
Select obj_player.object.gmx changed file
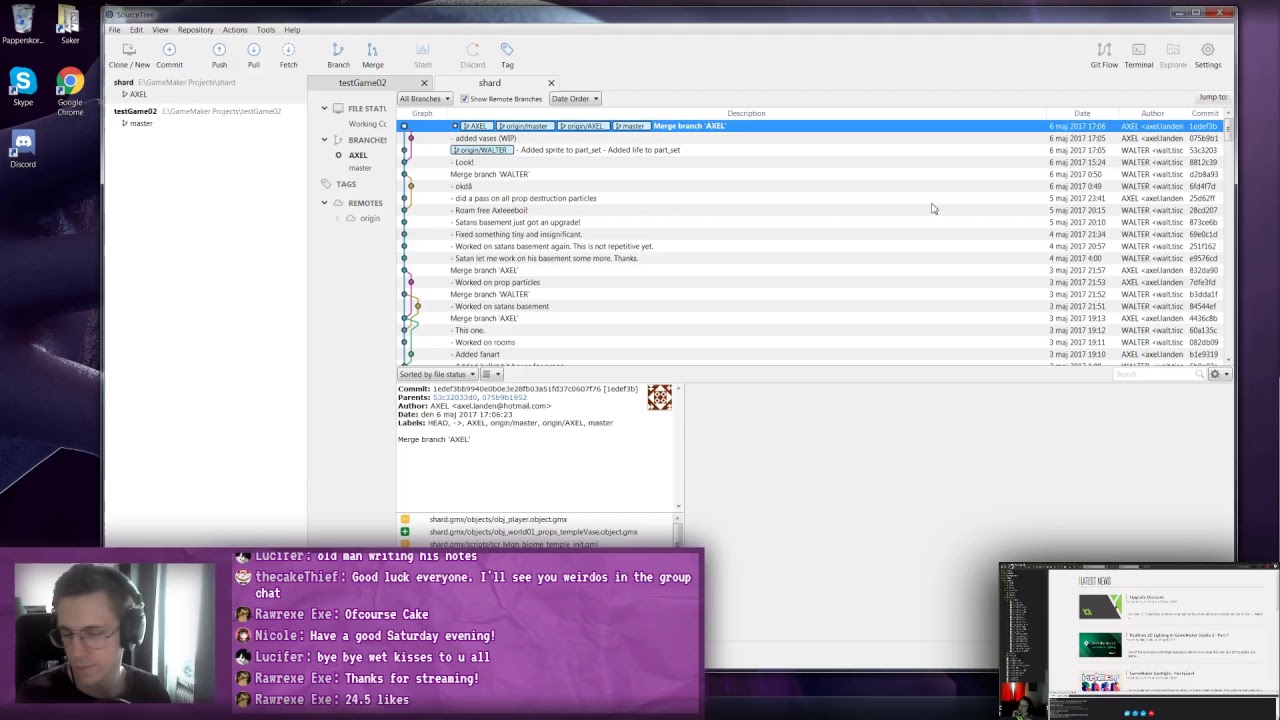(x=498, y=519)
